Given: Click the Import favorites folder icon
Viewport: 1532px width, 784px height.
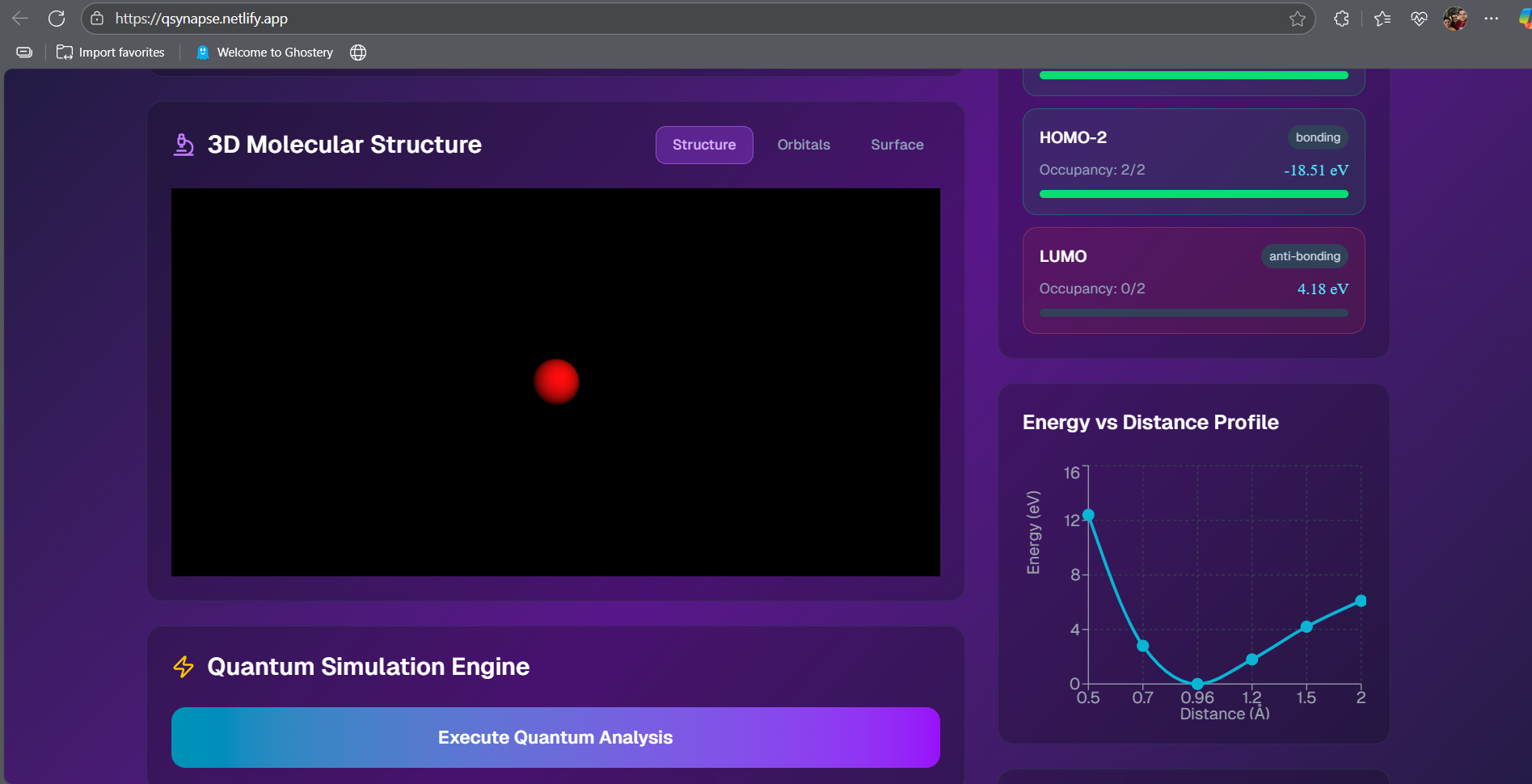Looking at the screenshot, I should tap(65, 53).
